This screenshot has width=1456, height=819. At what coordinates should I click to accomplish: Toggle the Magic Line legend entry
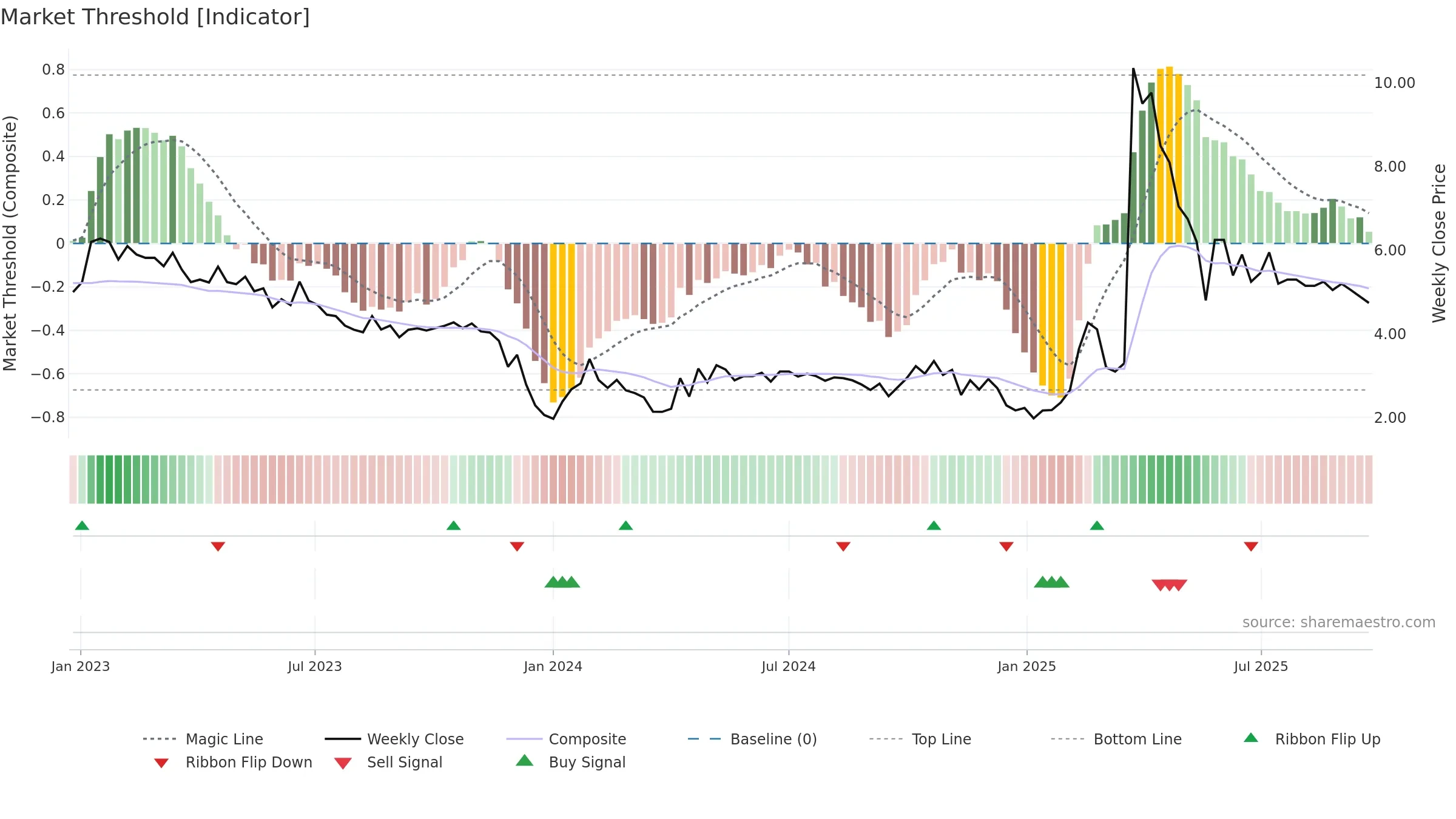203,739
